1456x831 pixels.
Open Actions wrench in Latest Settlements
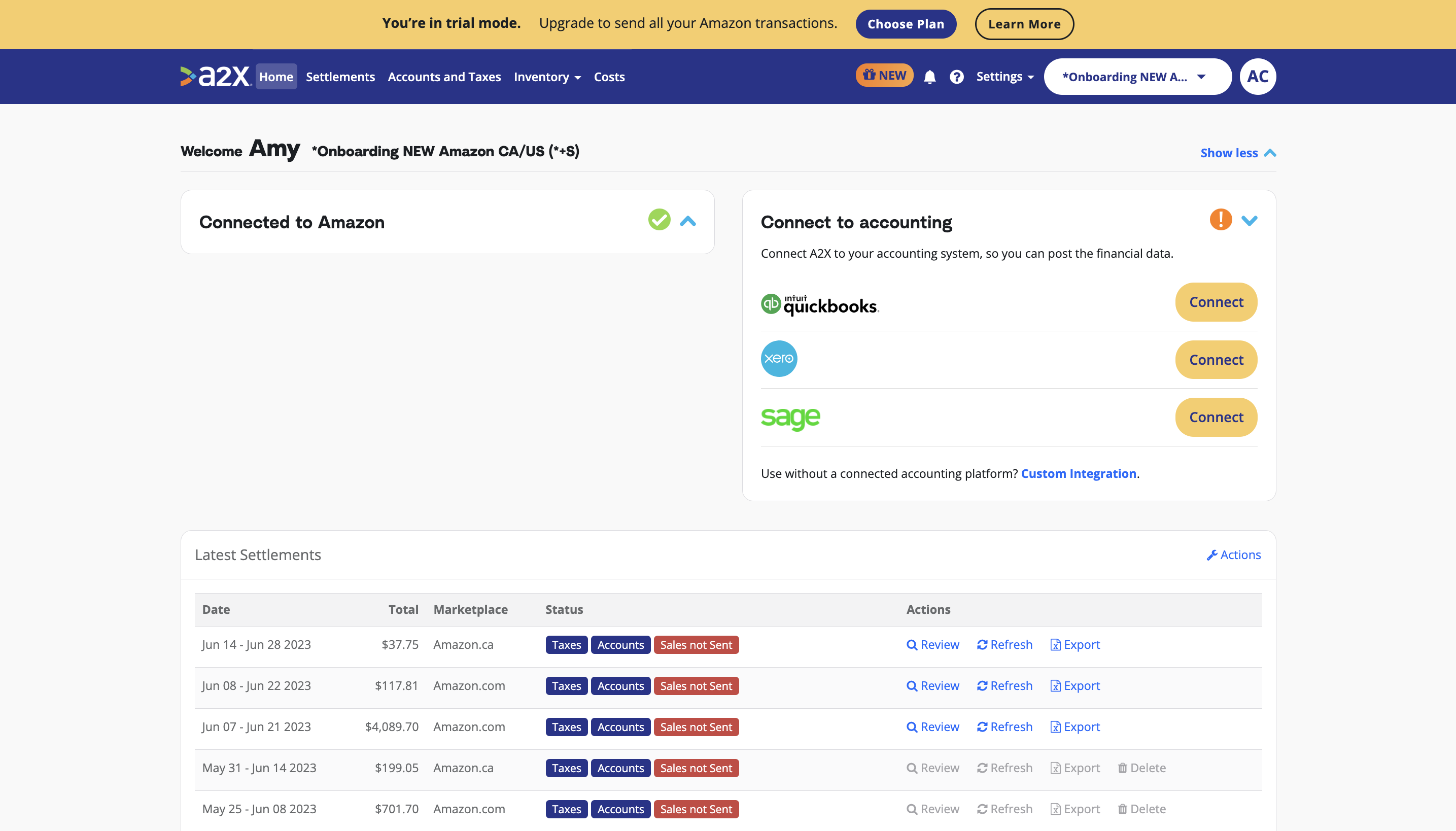(x=1233, y=555)
